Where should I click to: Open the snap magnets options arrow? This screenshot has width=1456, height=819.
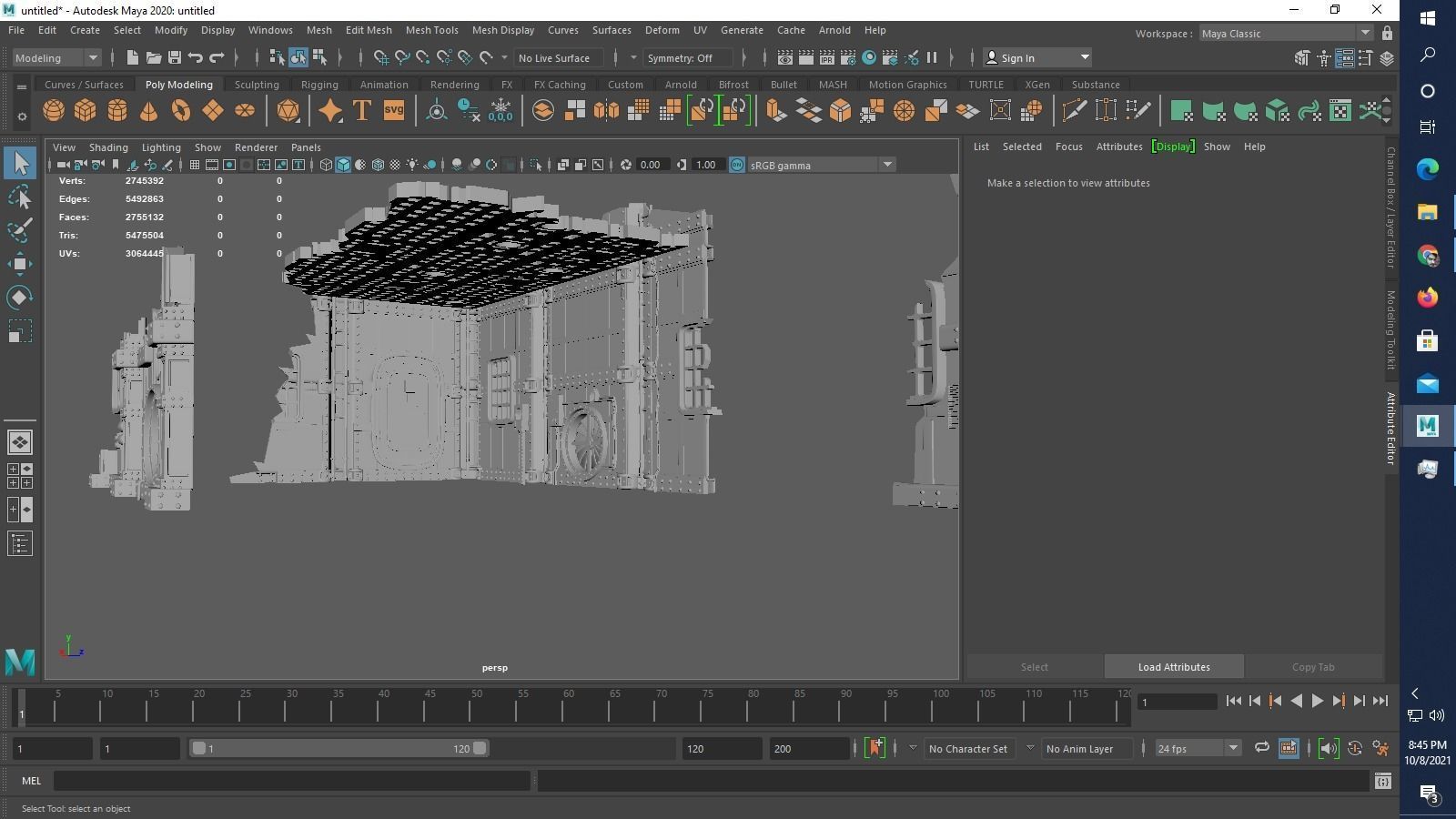[x=505, y=57]
